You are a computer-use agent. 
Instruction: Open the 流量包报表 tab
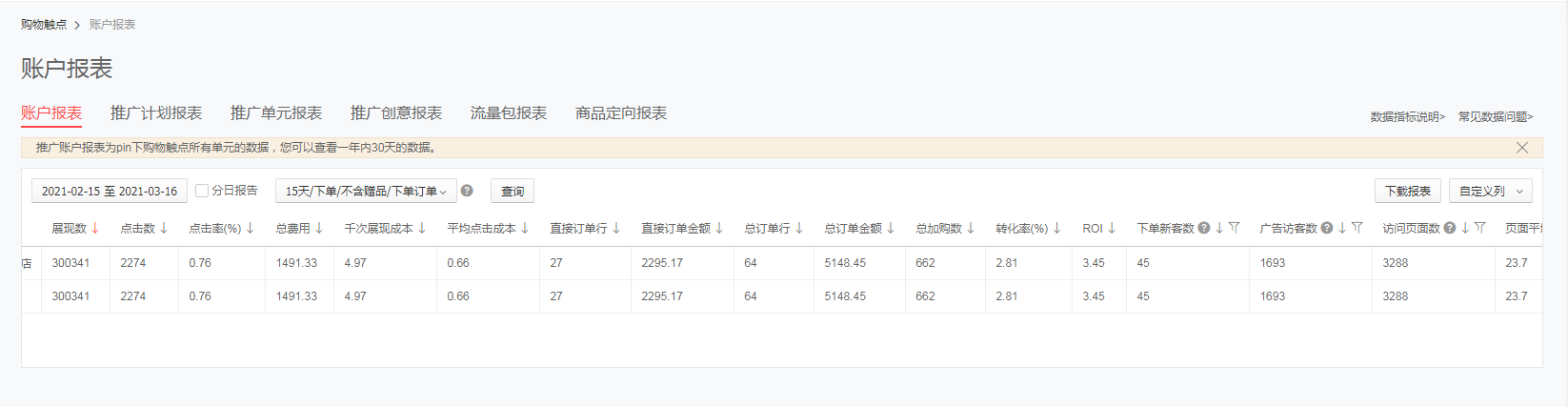[509, 113]
